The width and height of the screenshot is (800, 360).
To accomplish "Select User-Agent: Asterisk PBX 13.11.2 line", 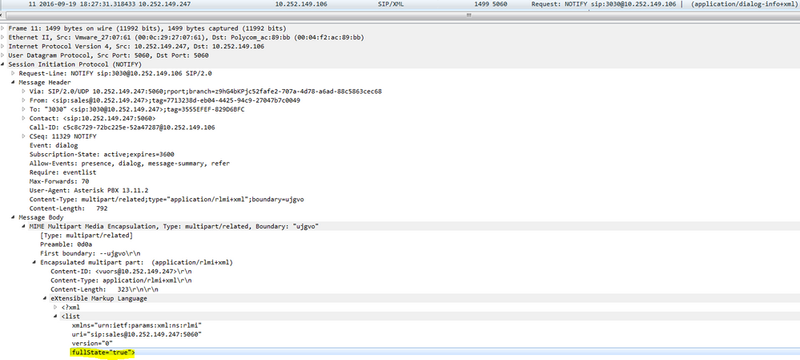I will click(89, 190).
